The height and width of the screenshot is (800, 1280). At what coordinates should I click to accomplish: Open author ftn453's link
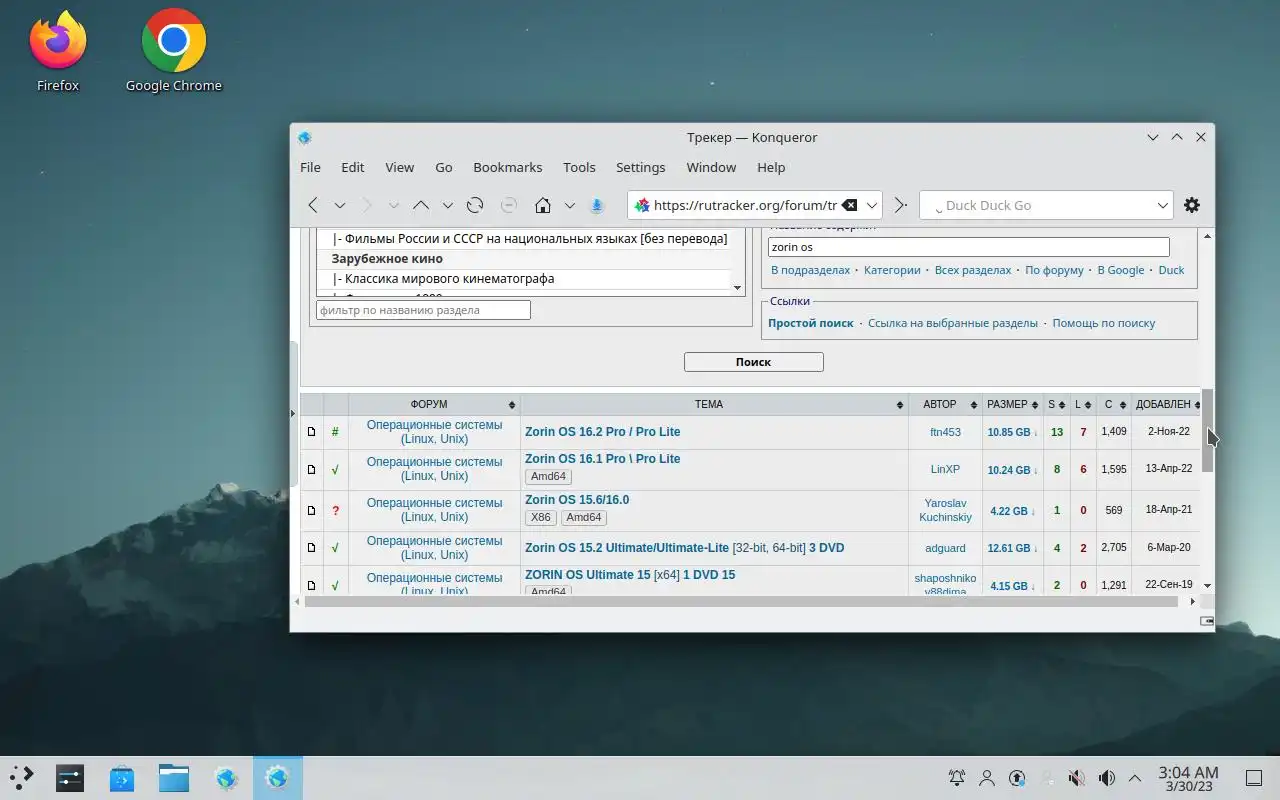click(945, 432)
